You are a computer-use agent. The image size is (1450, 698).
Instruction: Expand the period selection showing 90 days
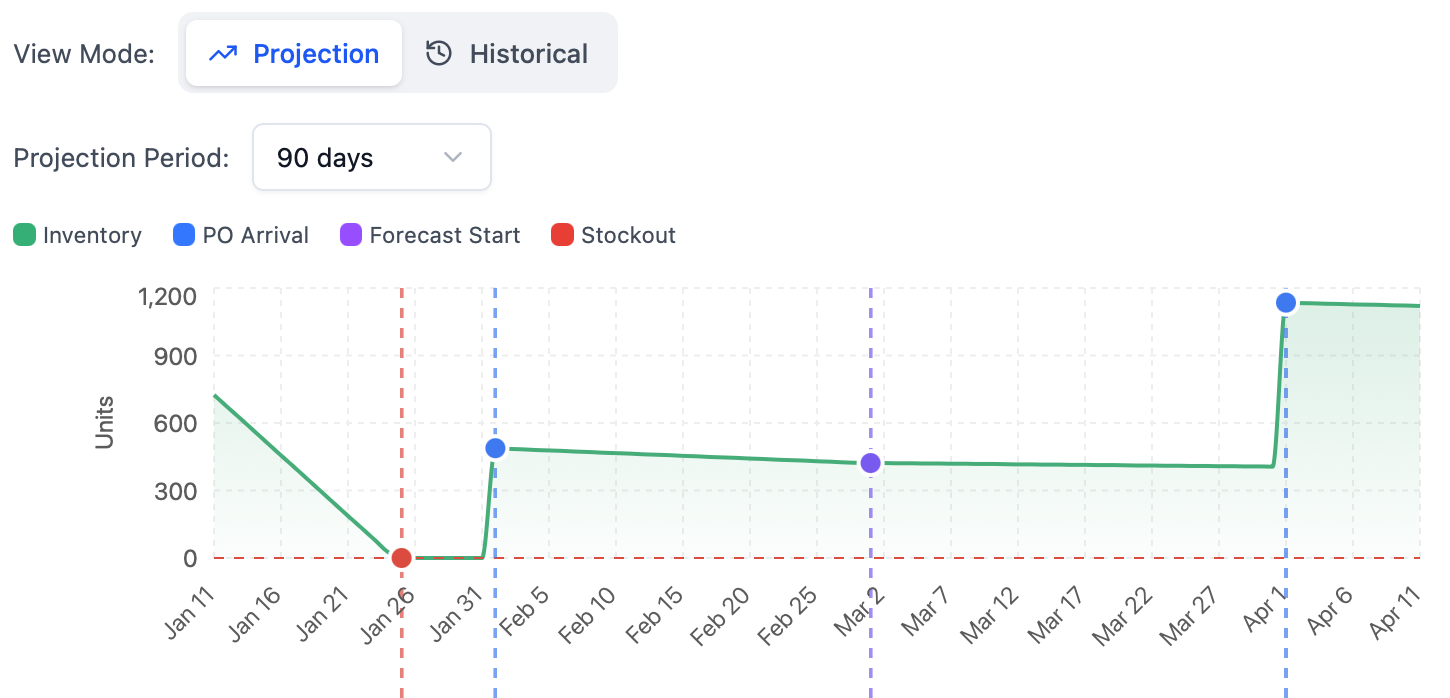coord(371,157)
